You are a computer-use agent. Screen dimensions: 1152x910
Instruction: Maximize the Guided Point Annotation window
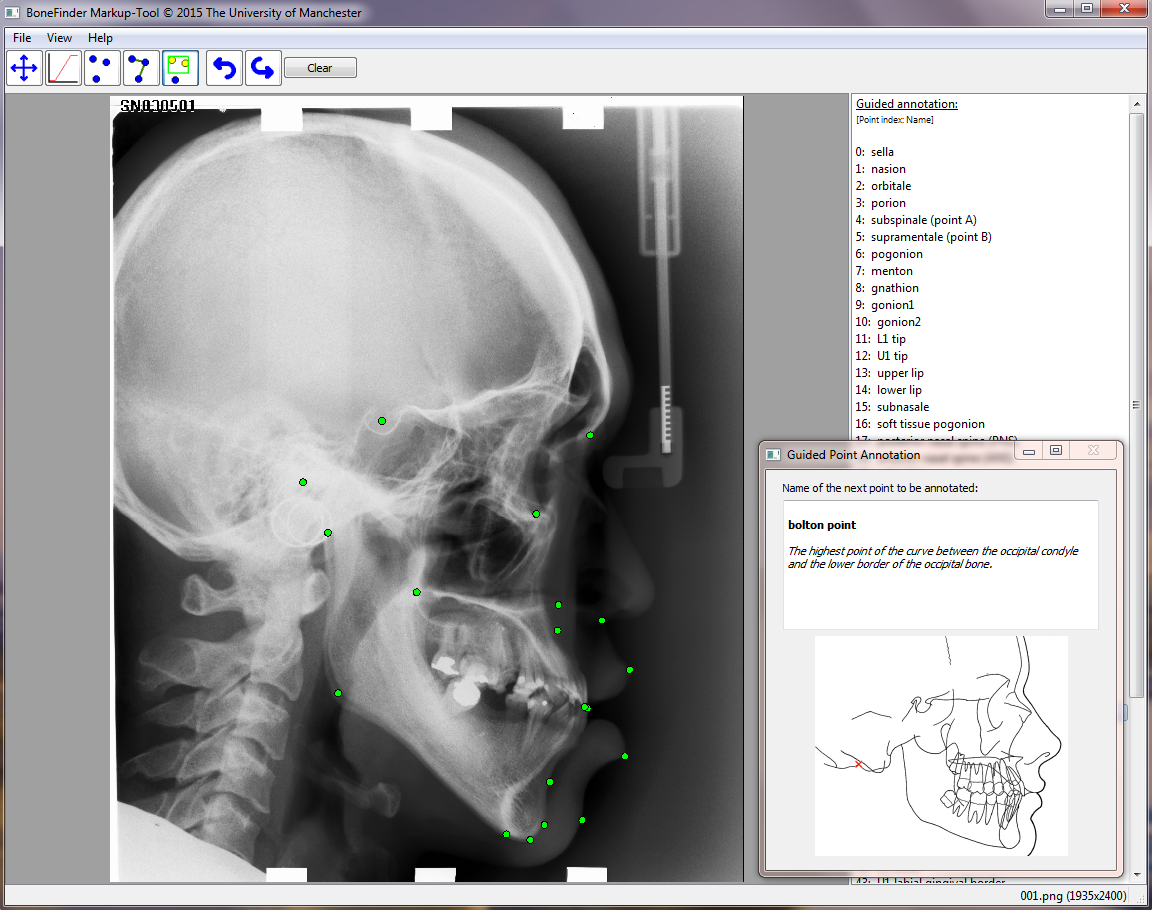pos(1055,452)
